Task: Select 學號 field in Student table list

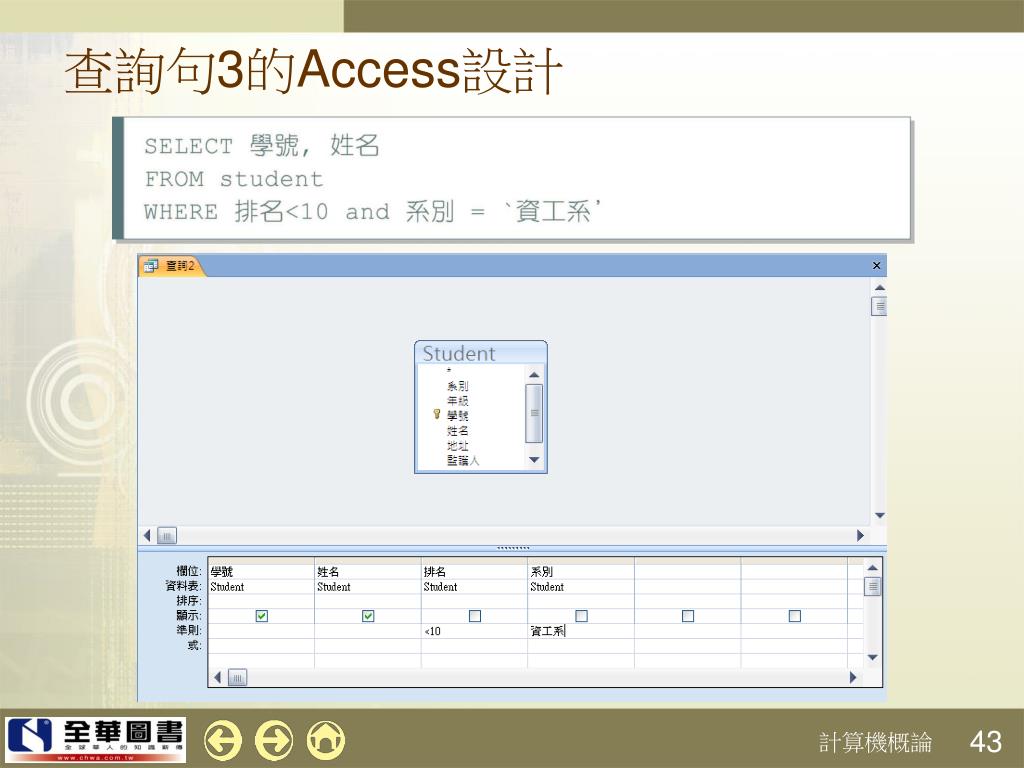Action: click(x=457, y=415)
